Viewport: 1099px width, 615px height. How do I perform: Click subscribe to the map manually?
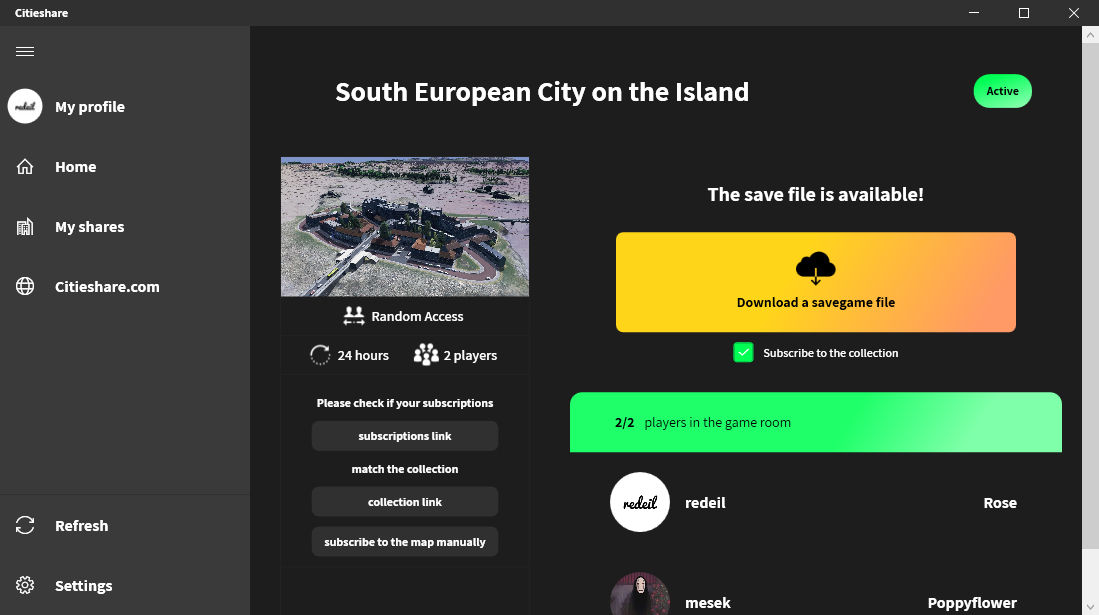pyautogui.click(x=405, y=542)
